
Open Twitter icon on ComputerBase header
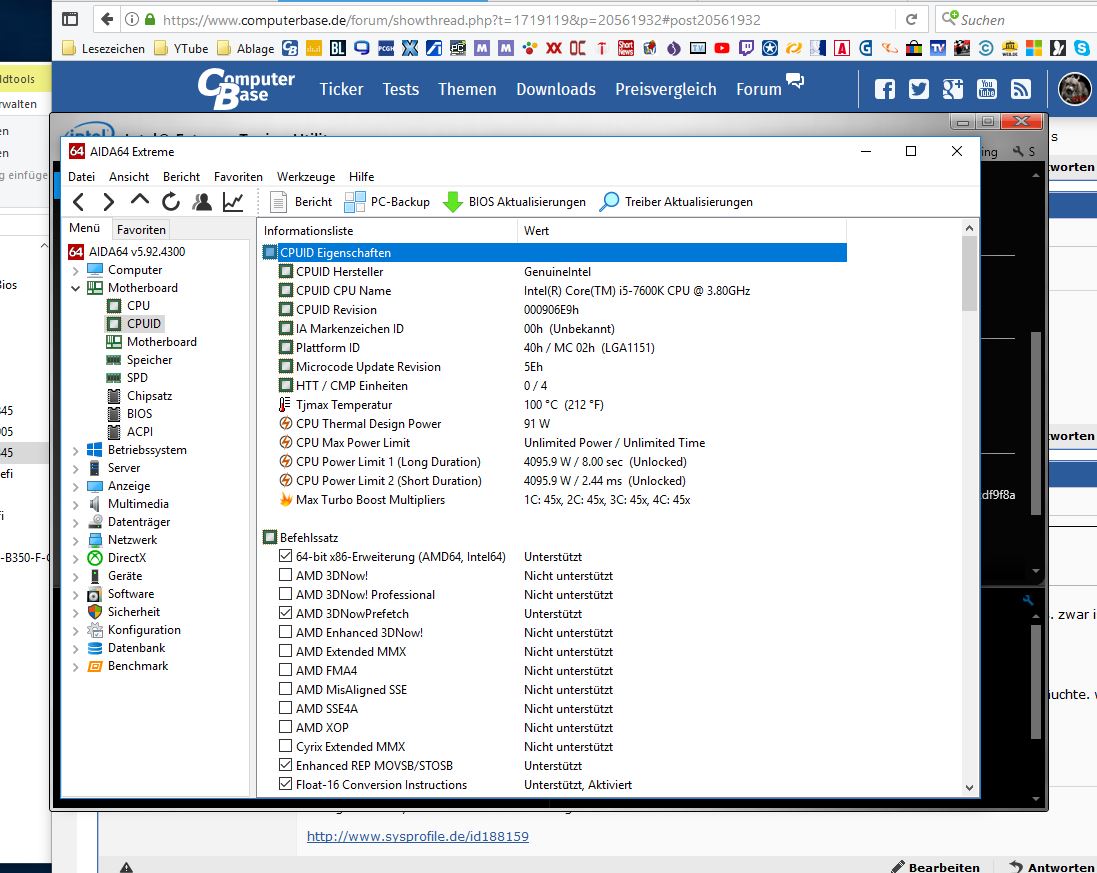coord(919,89)
